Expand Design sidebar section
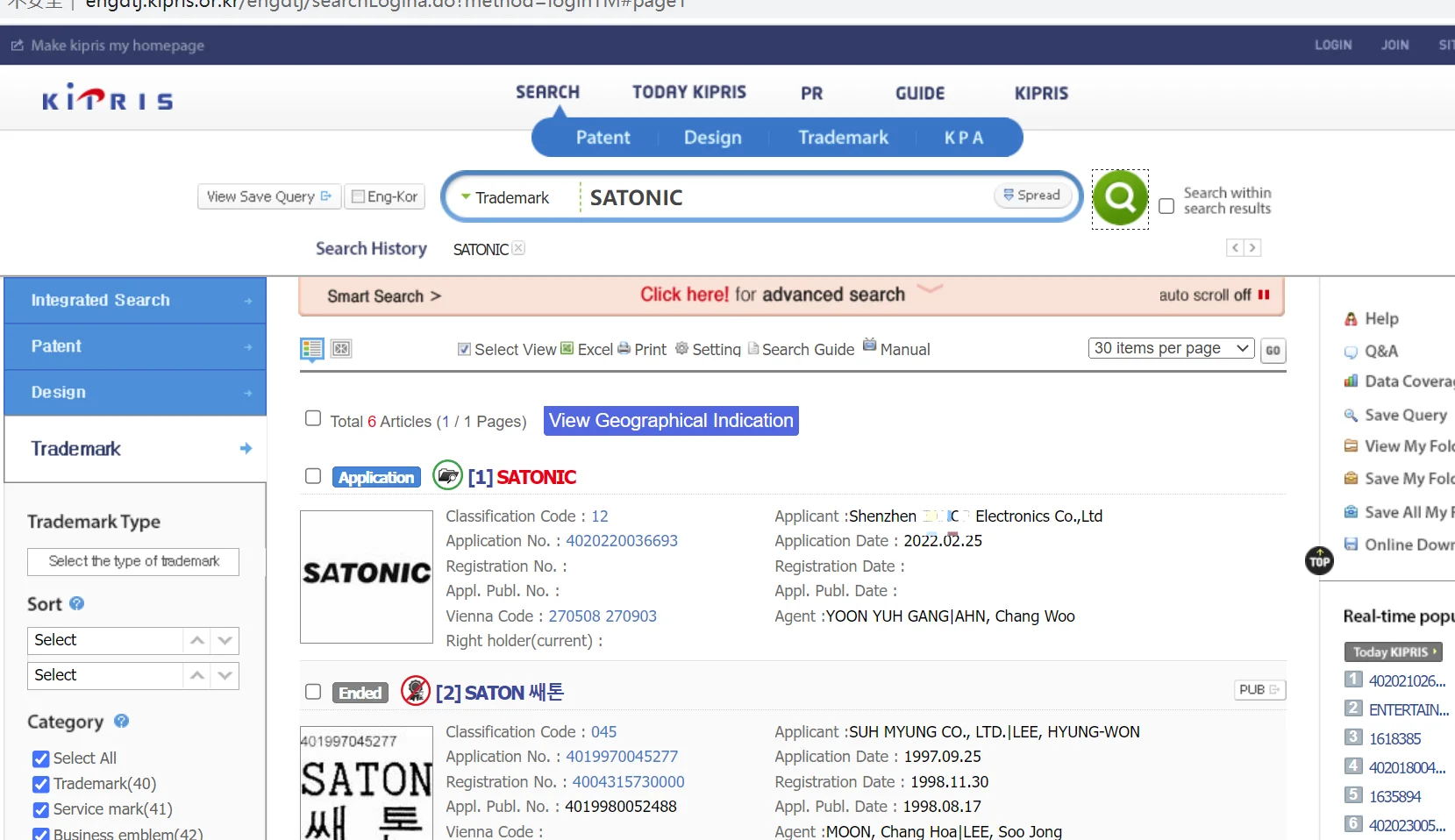 tap(135, 392)
